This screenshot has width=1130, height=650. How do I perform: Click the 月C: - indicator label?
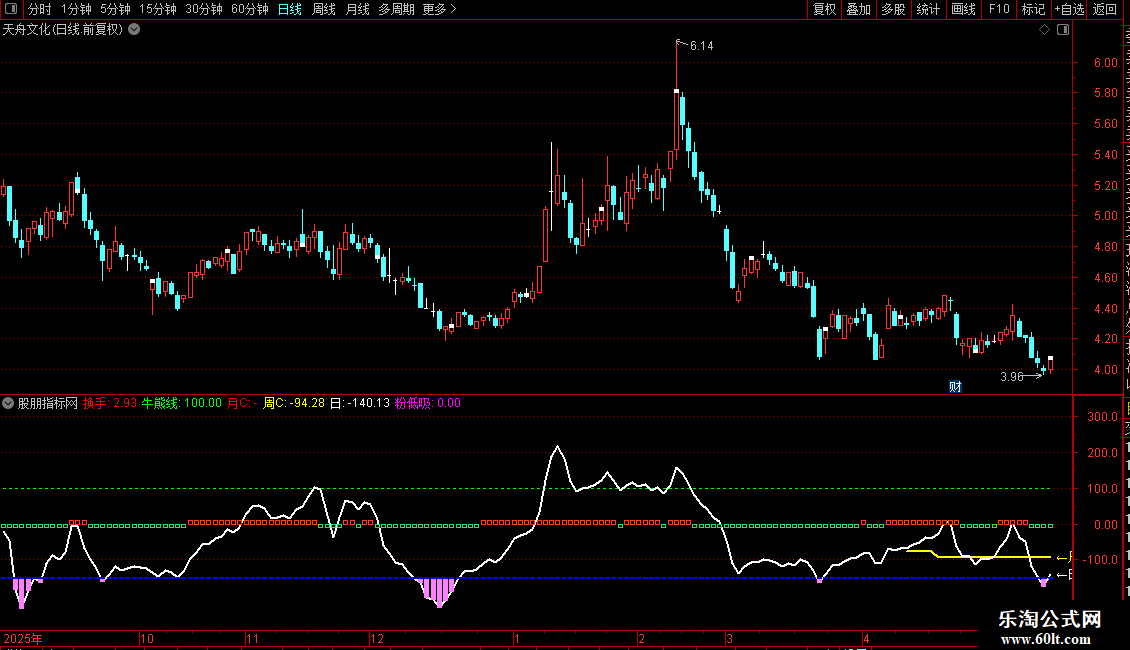[242, 403]
